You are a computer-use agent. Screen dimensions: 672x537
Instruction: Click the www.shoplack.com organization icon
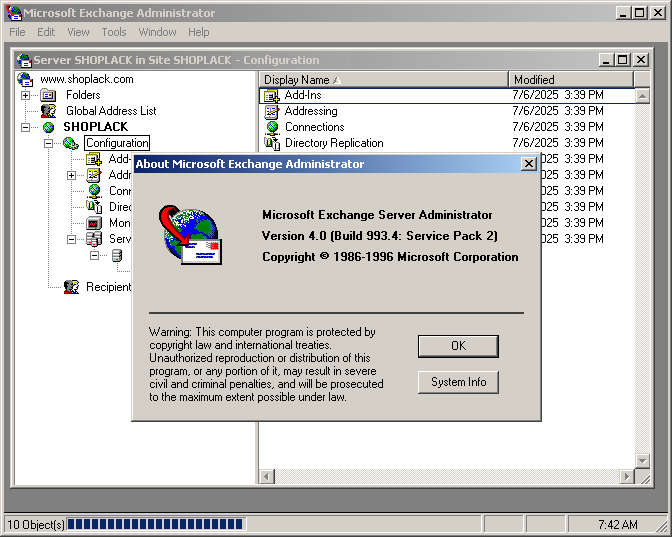25,79
